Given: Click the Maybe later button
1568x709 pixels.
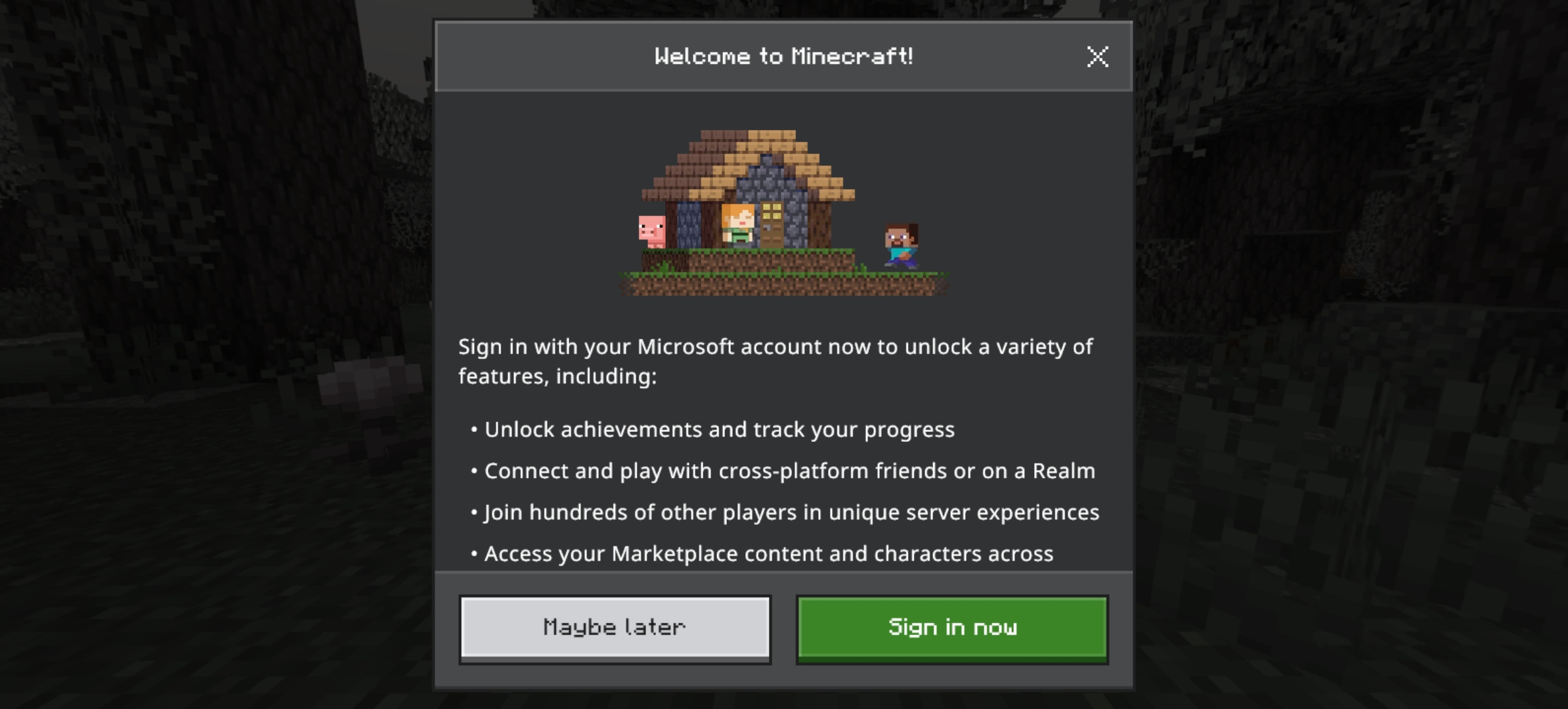Looking at the screenshot, I should pos(615,628).
